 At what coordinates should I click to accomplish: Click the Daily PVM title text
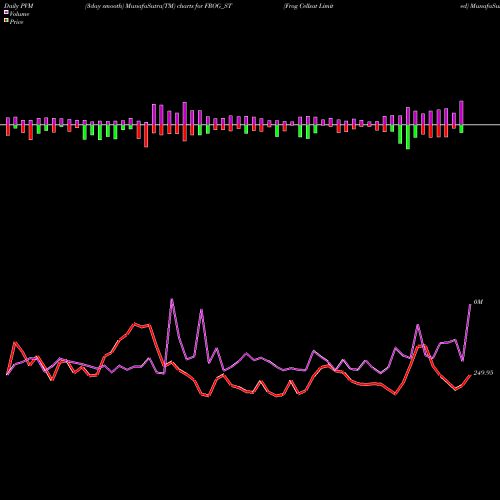(x=19, y=6)
